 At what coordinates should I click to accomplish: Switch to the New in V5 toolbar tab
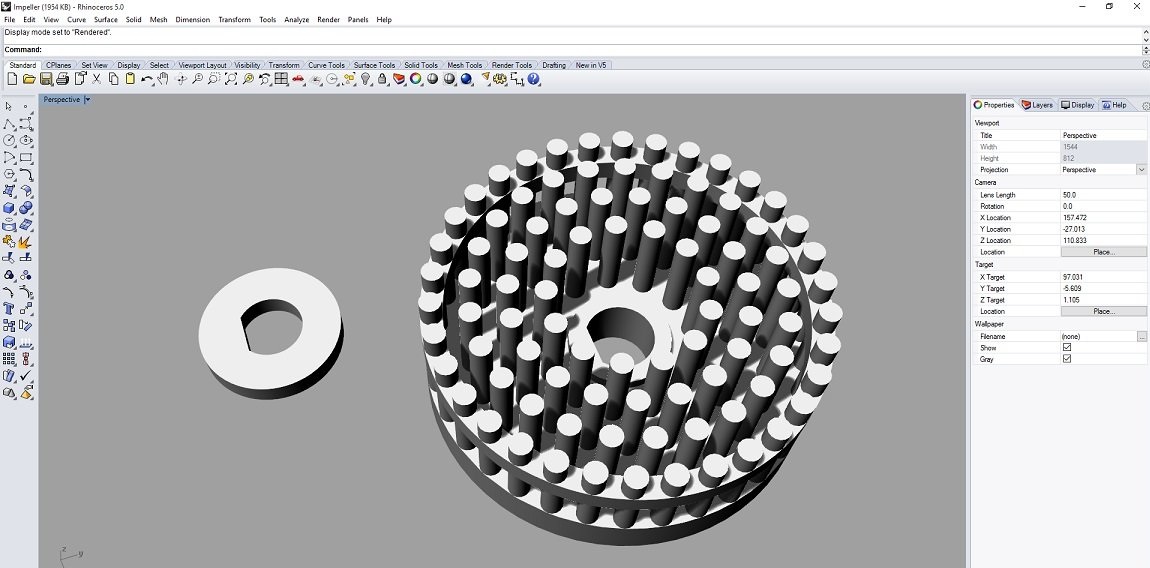click(590, 65)
